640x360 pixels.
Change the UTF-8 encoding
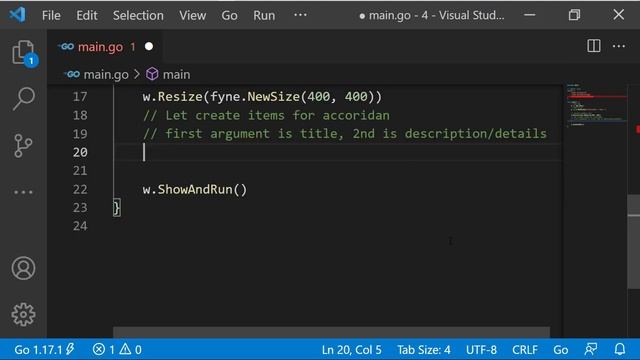click(481, 349)
